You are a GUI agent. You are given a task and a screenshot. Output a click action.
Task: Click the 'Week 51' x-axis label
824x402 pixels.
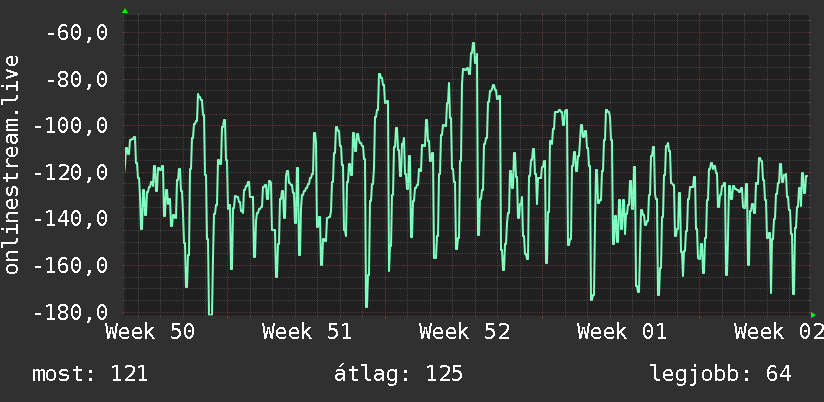pos(307,332)
